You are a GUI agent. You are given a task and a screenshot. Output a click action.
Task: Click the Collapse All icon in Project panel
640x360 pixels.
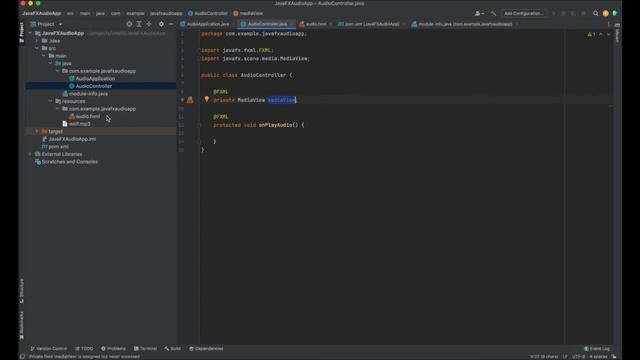coord(149,24)
